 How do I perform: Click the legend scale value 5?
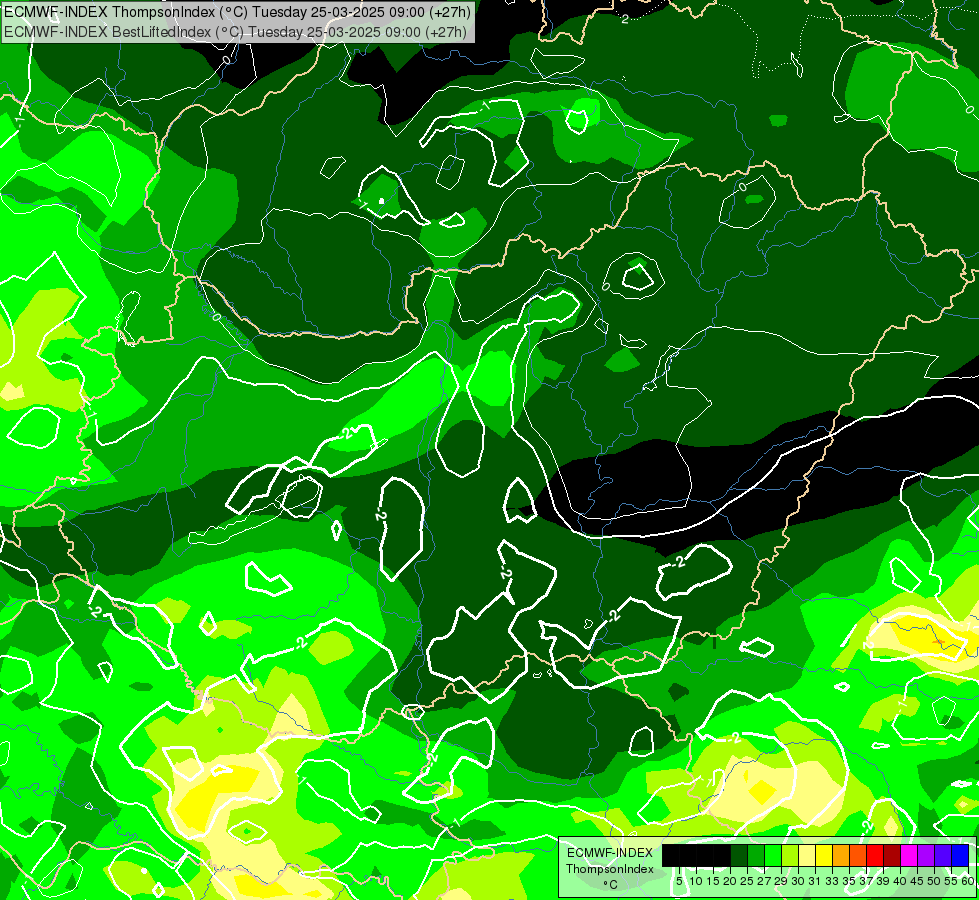coord(679,881)
